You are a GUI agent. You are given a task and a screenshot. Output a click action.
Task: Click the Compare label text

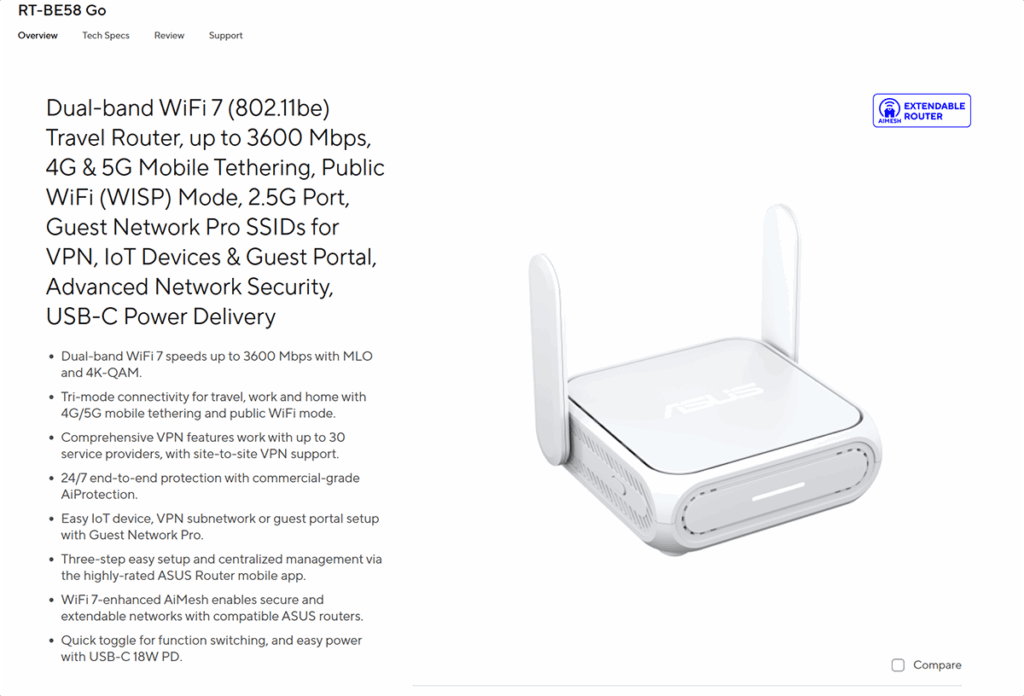point(937,665)
